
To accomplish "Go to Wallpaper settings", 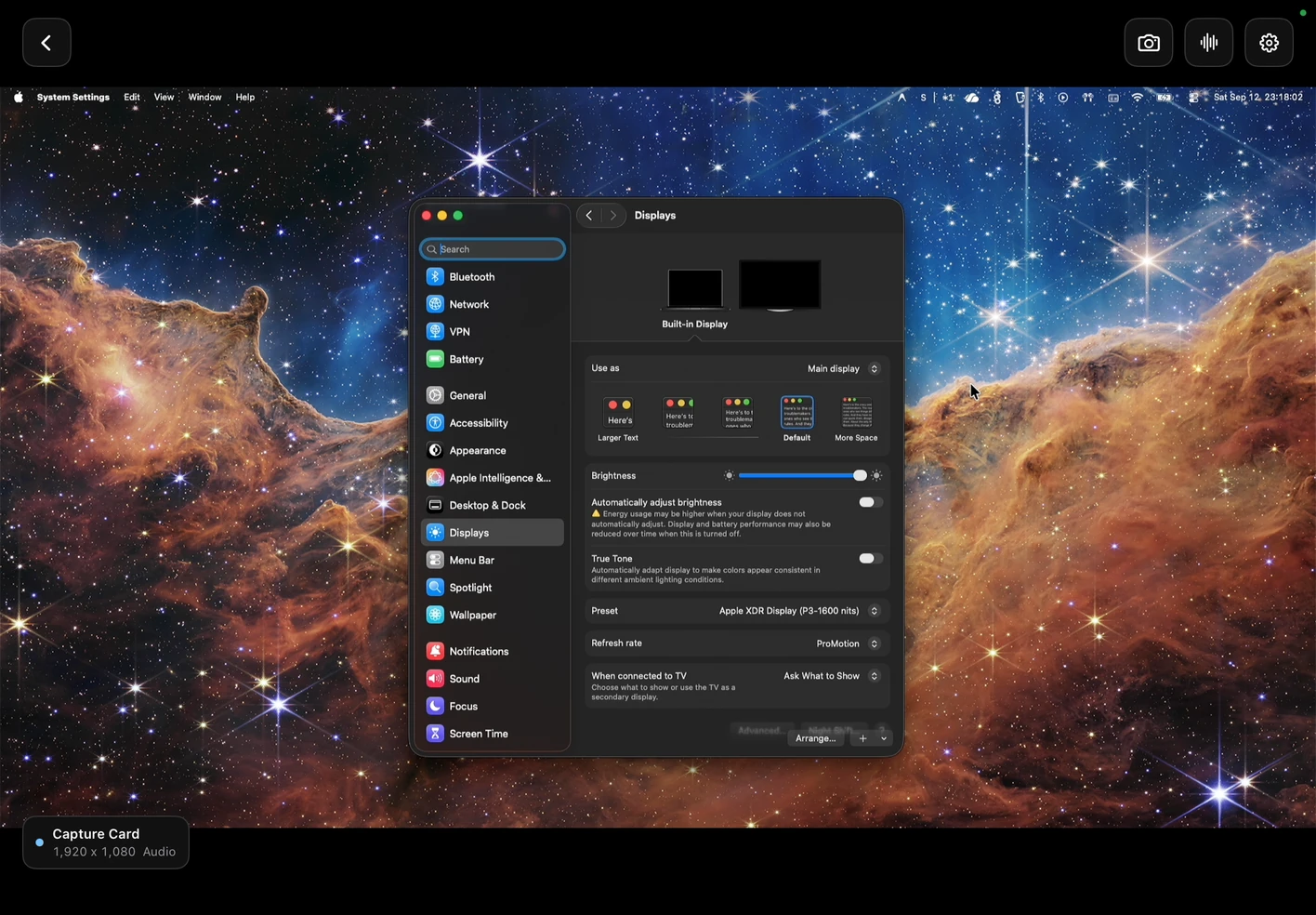I will [492, 615].
